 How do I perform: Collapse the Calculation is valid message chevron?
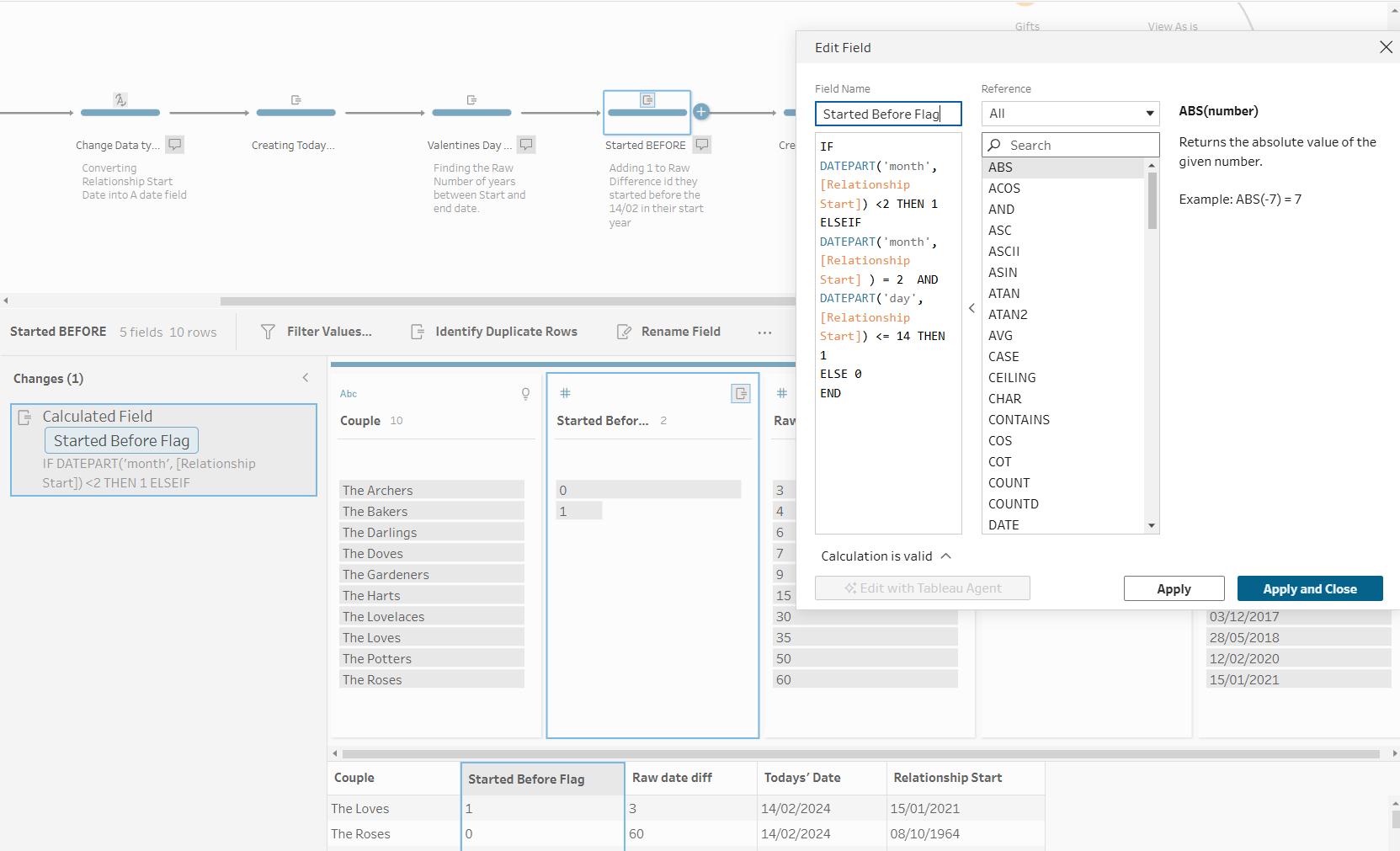(946, 556)
